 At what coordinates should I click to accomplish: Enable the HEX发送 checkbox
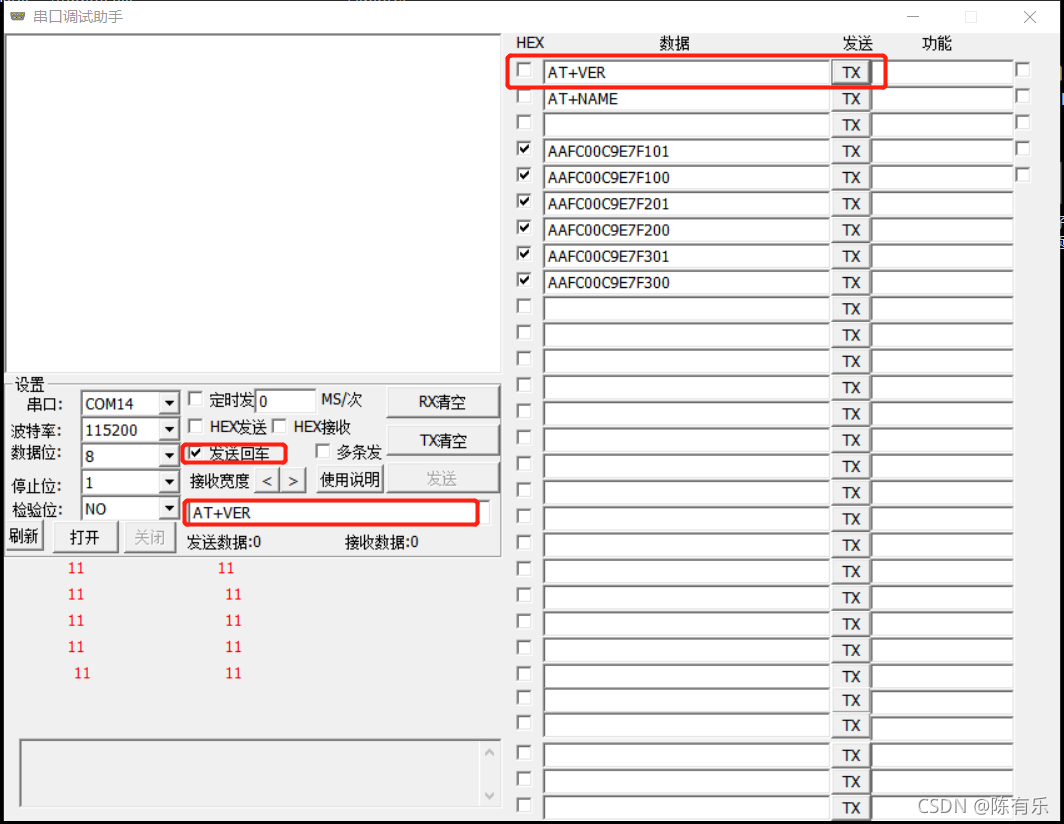[195, 426]
